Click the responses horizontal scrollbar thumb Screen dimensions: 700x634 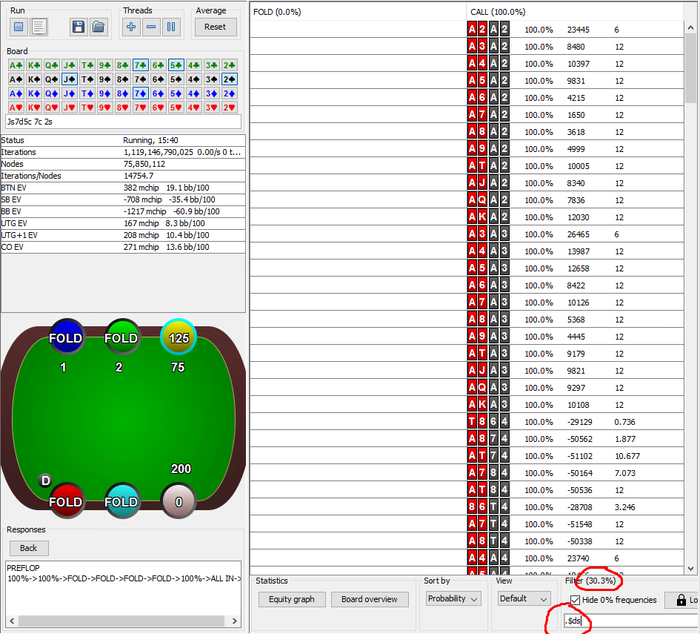pyautogui.click(x=121, y=621)
